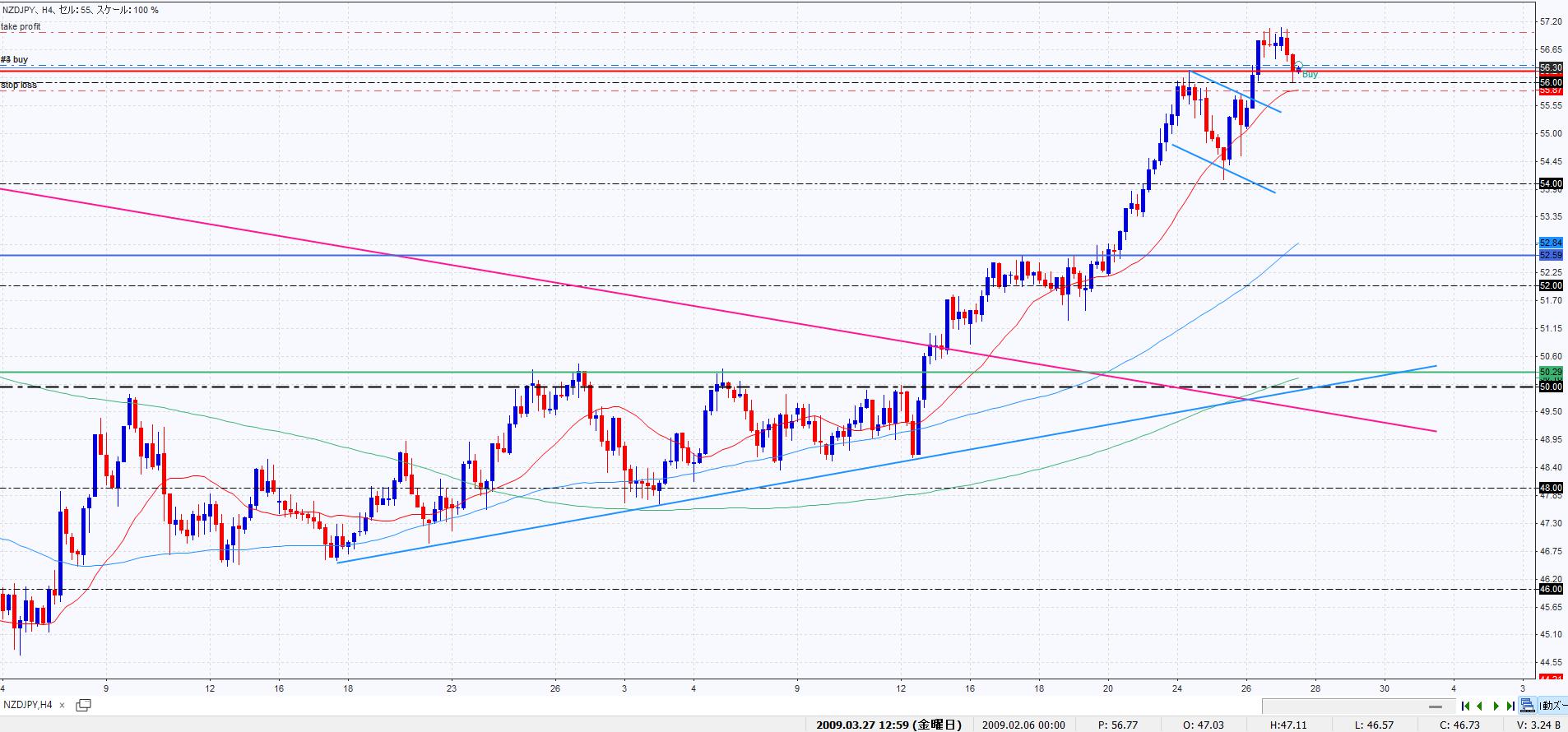Click the chart window layout icon beside auto zoom

(x=1528, y=706)
